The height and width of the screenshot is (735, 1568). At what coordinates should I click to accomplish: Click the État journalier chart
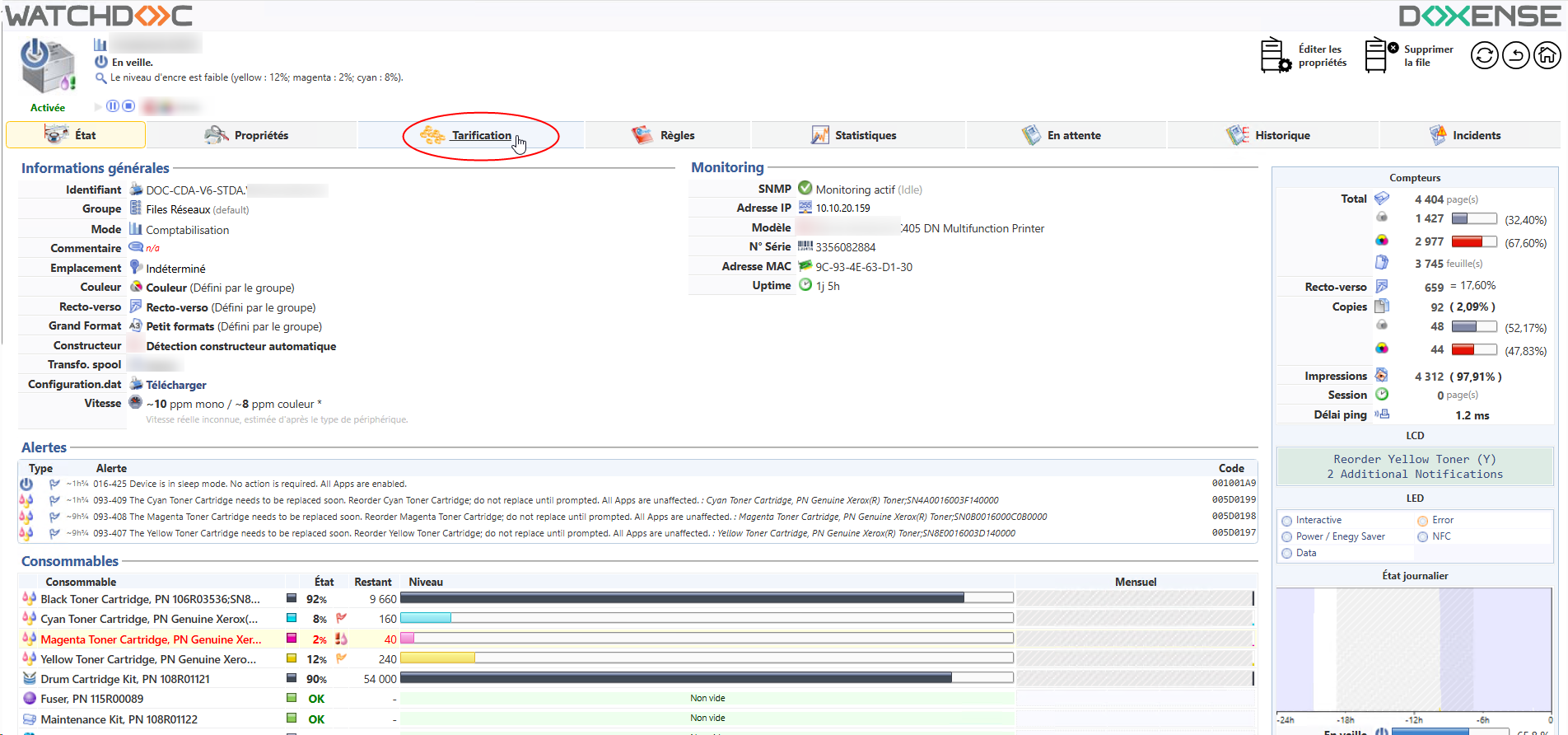click(1413, 649)
